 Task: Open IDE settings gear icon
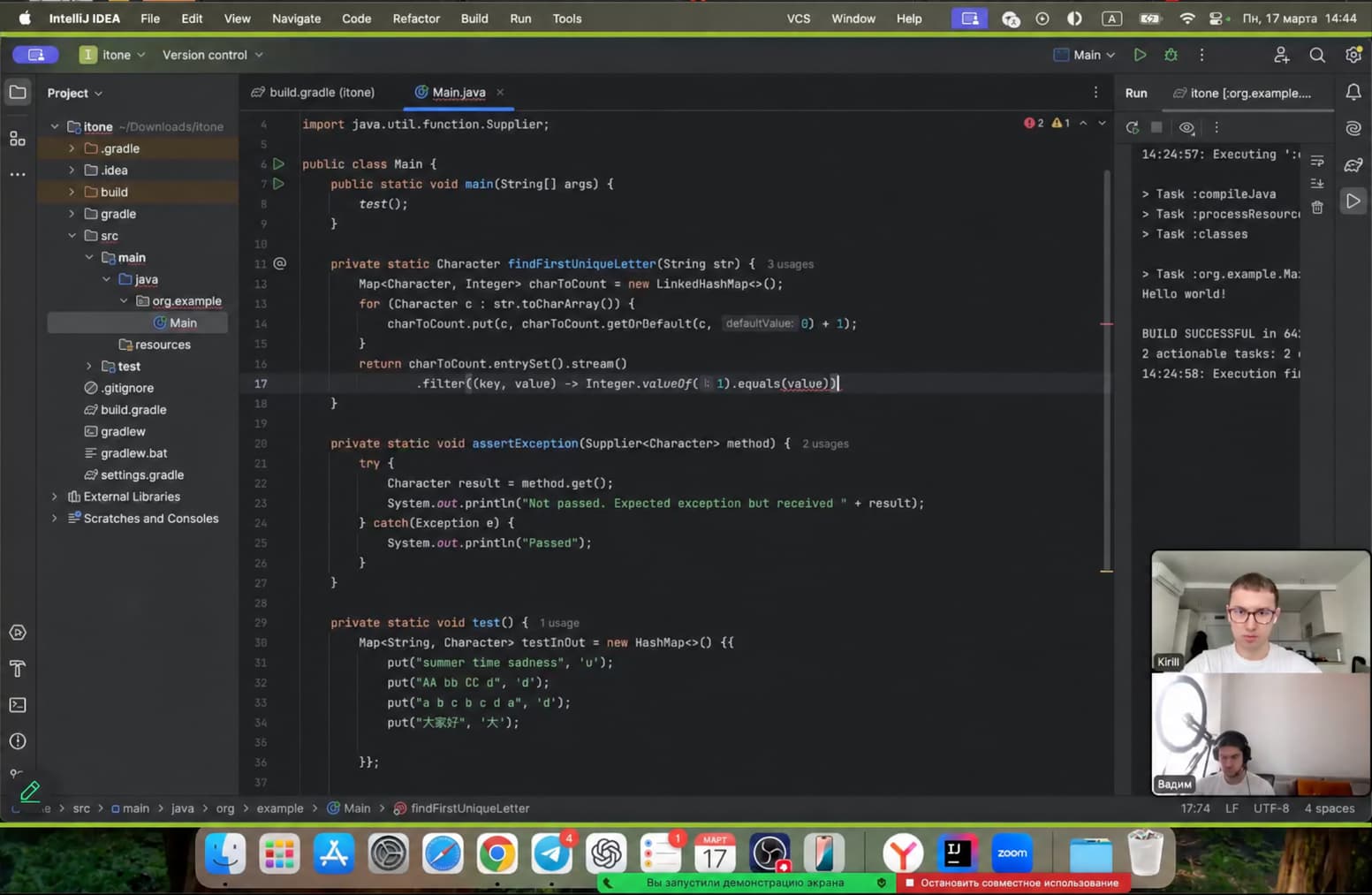click(1353, 55)
